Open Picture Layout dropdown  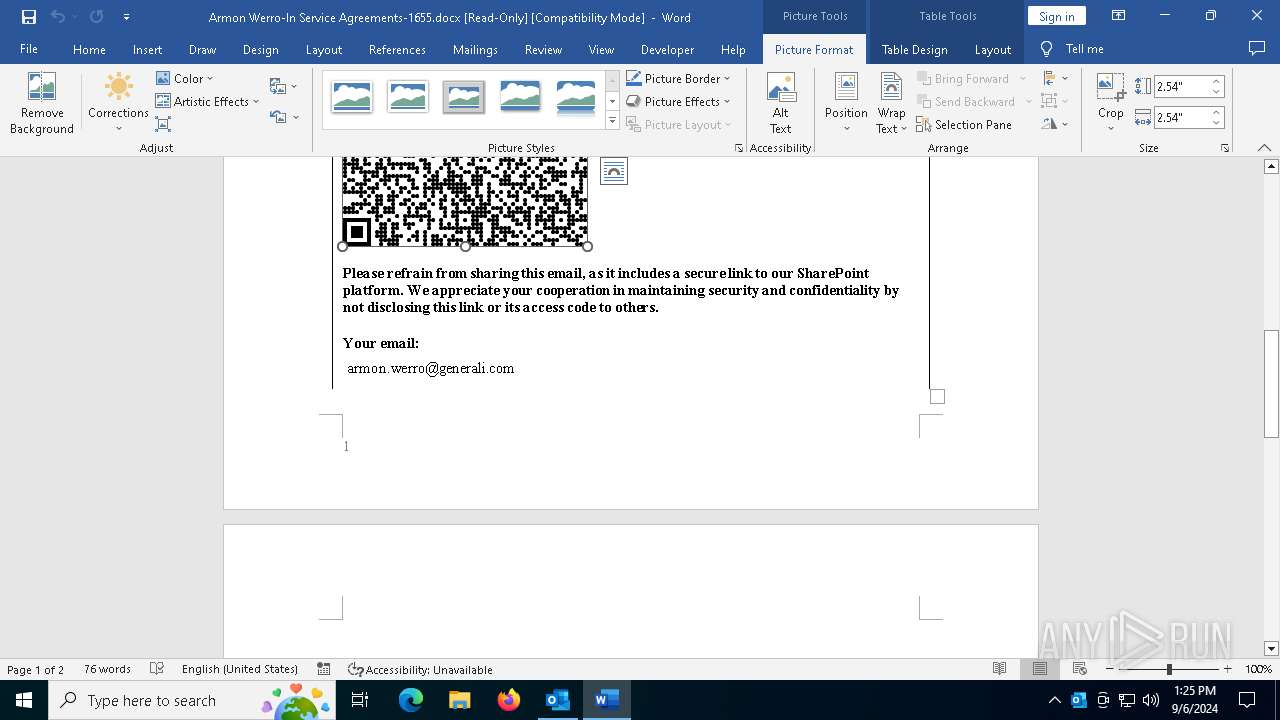pyautogui.click(x=678, y=125)
